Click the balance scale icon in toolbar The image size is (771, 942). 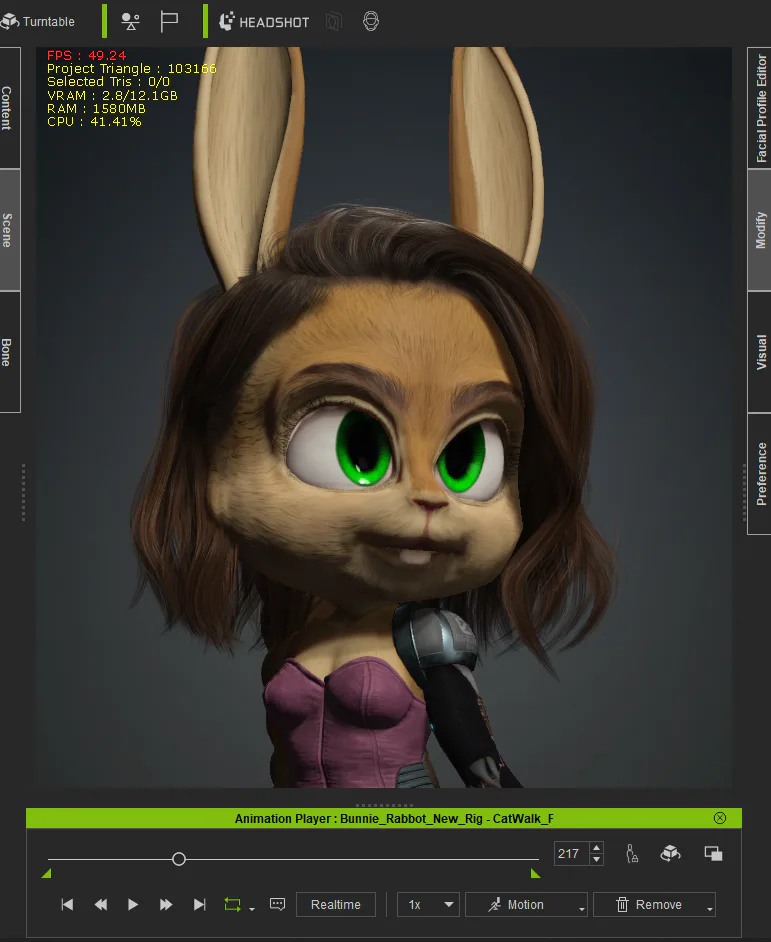click(130, 22)
